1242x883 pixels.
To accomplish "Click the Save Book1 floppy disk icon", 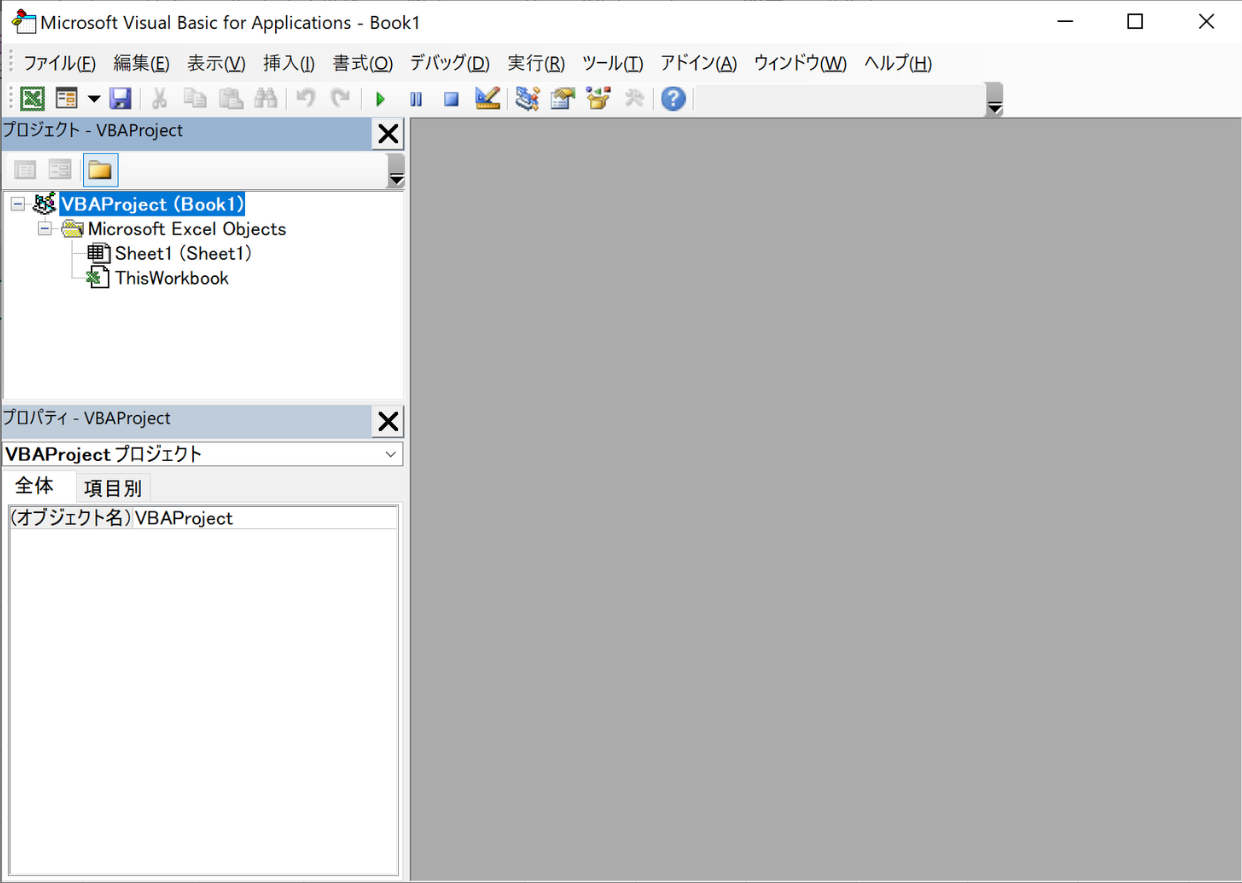I will coord(120,99).
